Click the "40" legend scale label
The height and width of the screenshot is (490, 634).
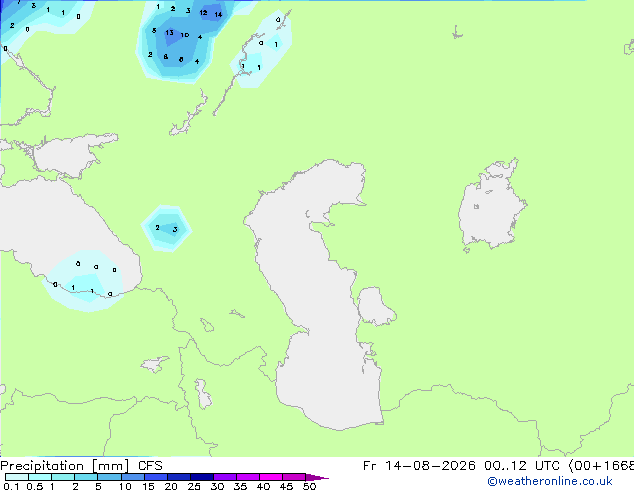point(263,486)
